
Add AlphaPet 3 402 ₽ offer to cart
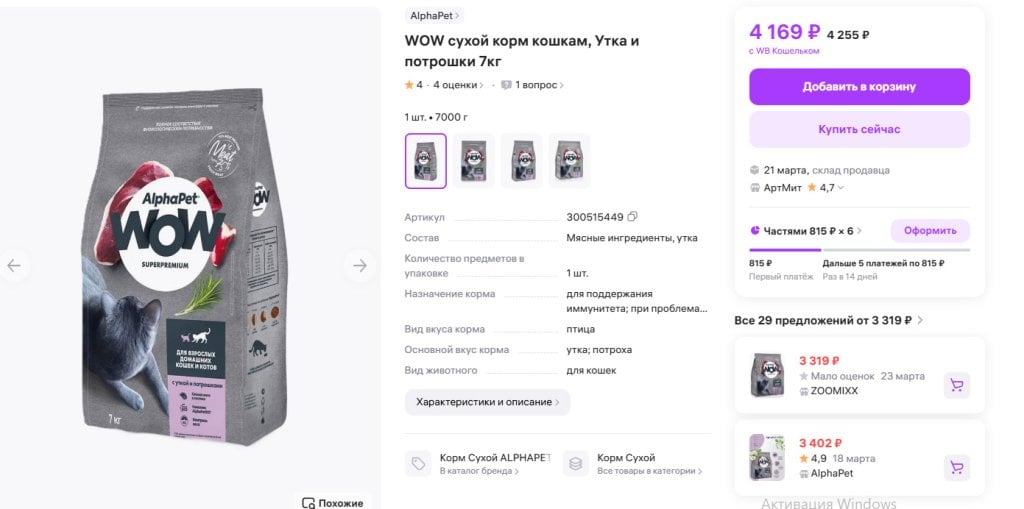coord(957,468)
